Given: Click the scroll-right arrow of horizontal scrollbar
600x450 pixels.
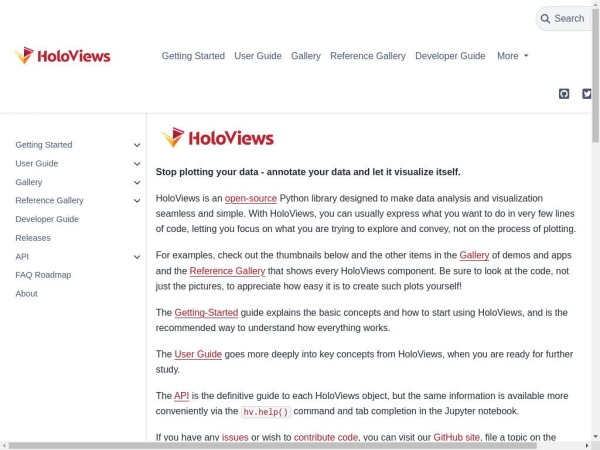Looking at the screenshot, I should [587, 446].
